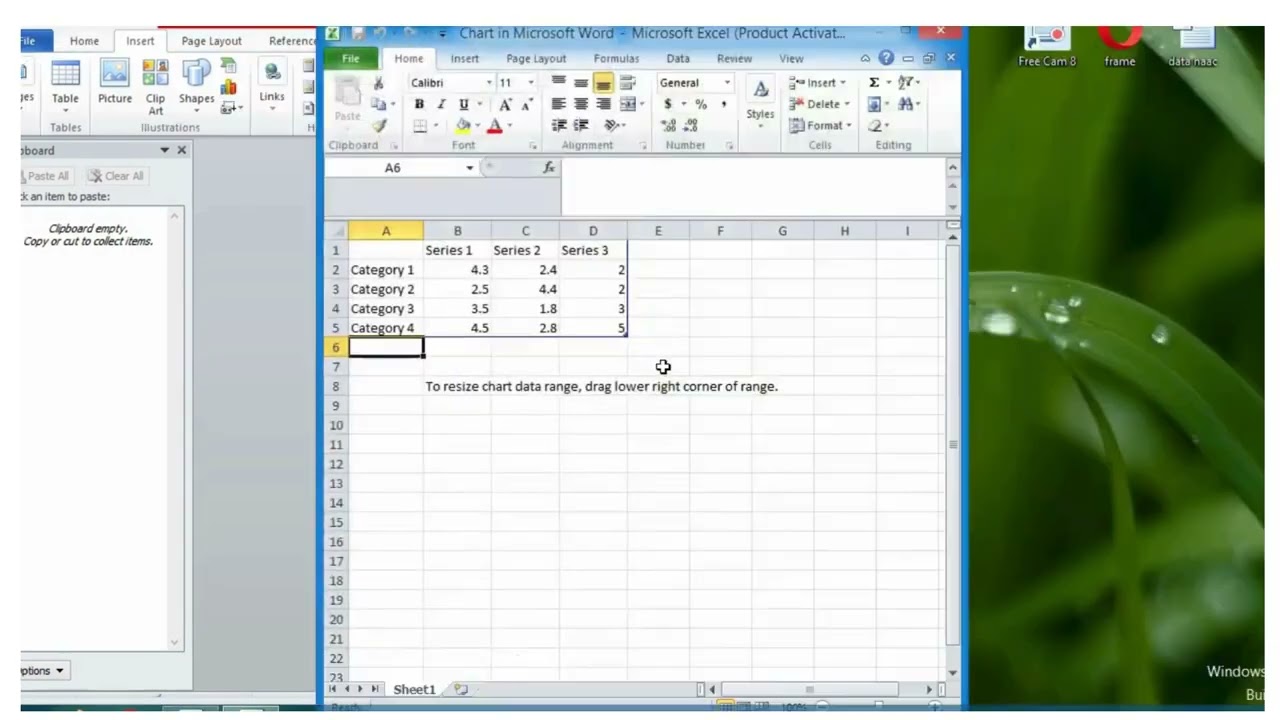Switch to Excel Review tab
Screen dimensions: 1280x720
[x=734, y=59]
